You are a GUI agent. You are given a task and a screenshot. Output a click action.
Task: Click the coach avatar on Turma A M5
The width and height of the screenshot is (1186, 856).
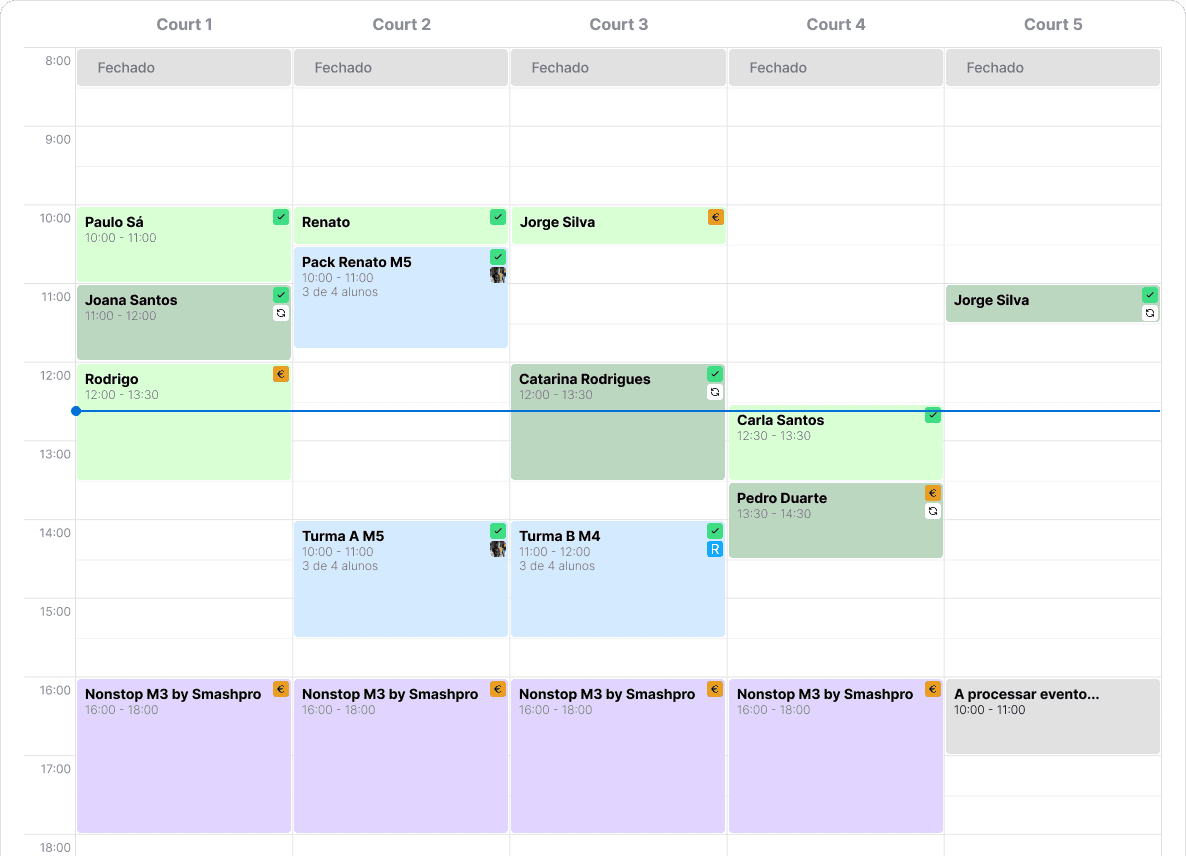[498, 549]
